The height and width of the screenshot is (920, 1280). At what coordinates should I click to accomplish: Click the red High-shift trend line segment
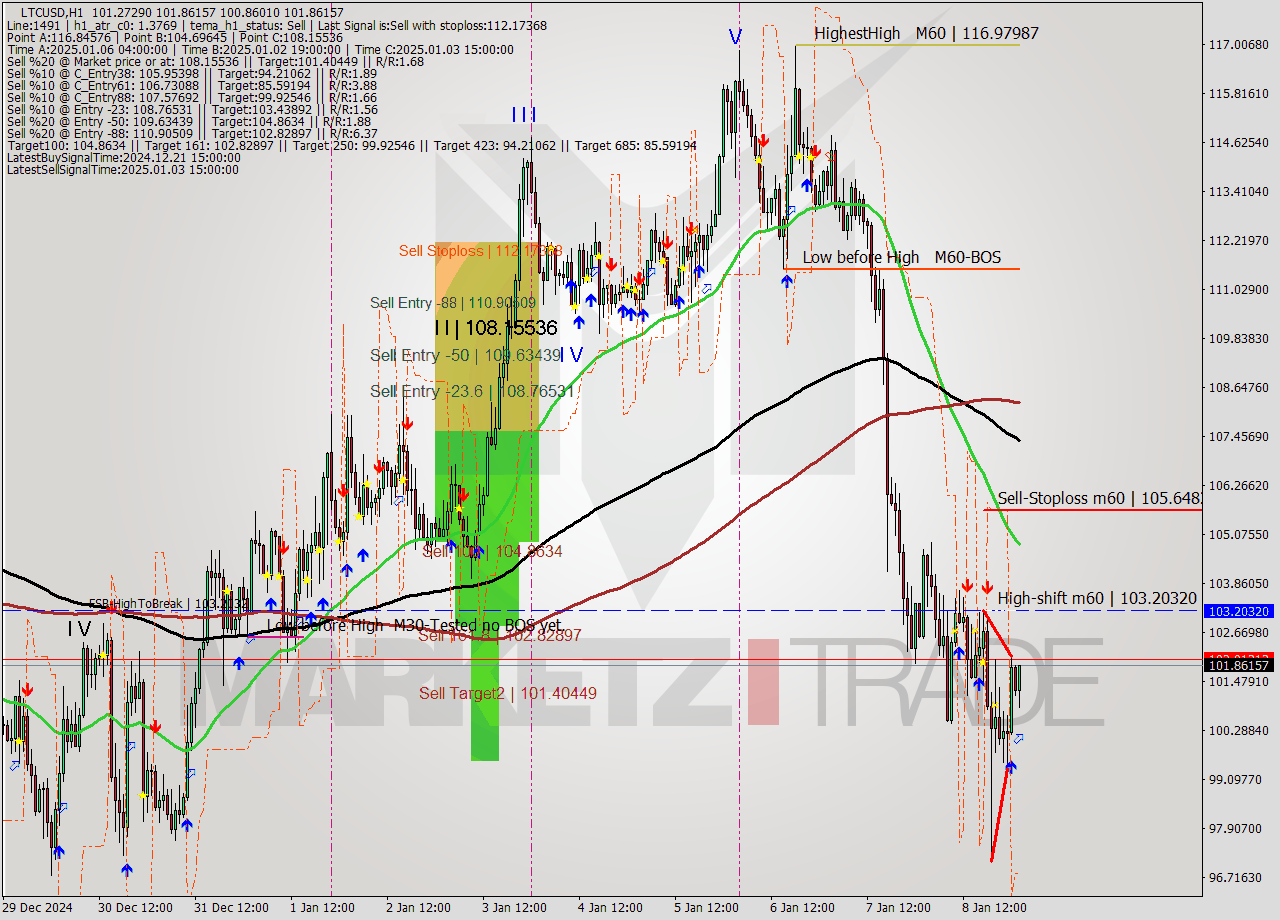coord(999,634)
